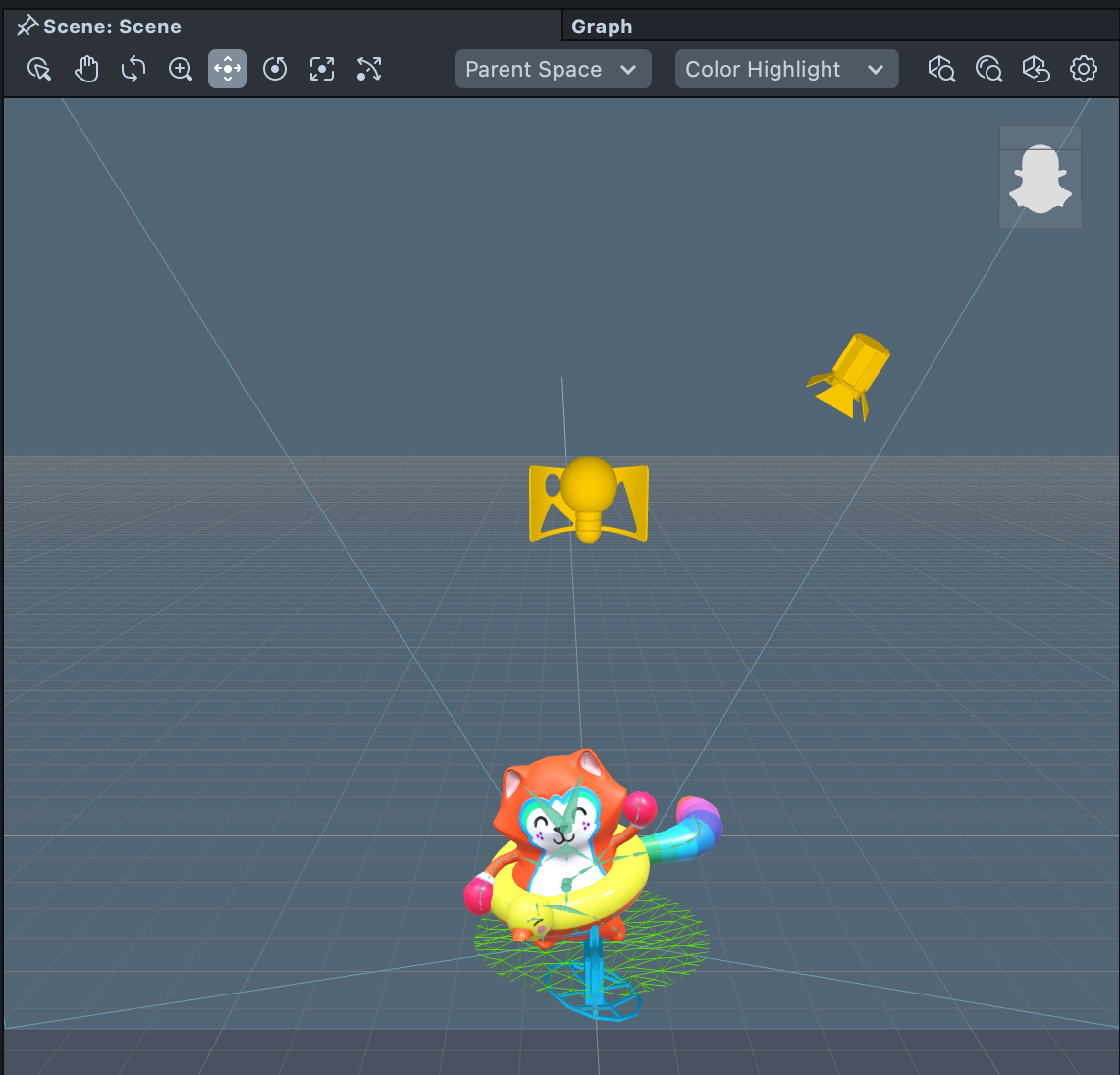Select the Scale tool
Viewport: 1120px width, 1075px height.
click(x=322, y=69)
